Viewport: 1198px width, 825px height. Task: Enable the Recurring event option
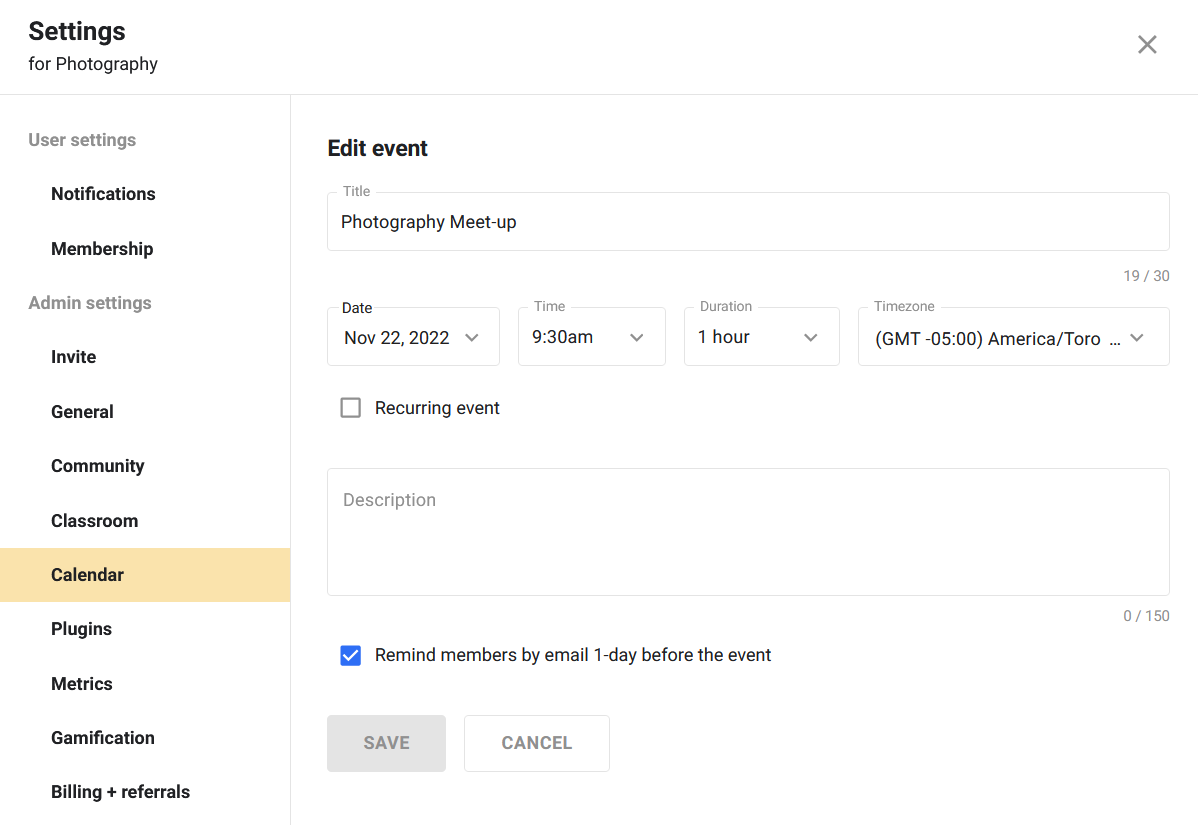click(x=350, y=407)
